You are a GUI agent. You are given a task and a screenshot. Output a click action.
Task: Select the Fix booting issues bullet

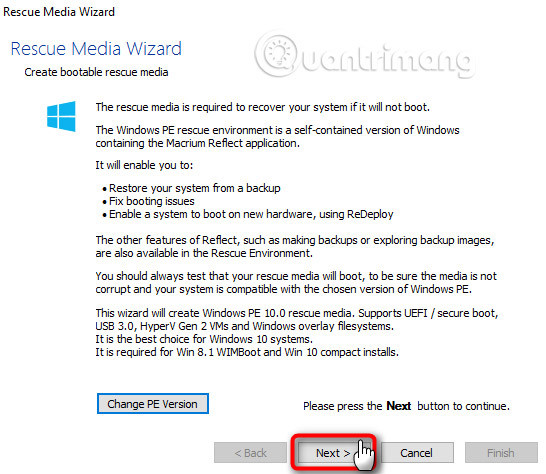(149, 201)
